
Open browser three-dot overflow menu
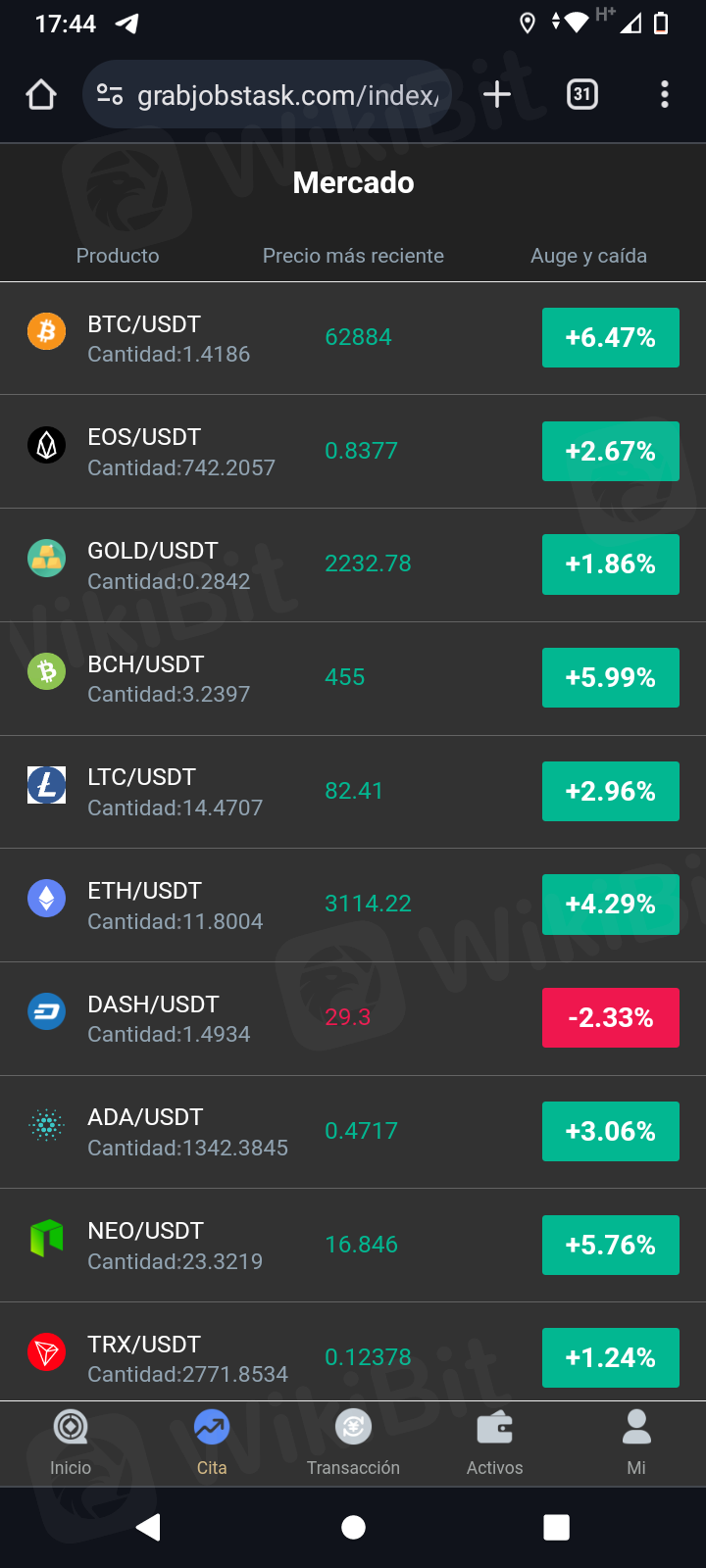(x=665, y=94)
